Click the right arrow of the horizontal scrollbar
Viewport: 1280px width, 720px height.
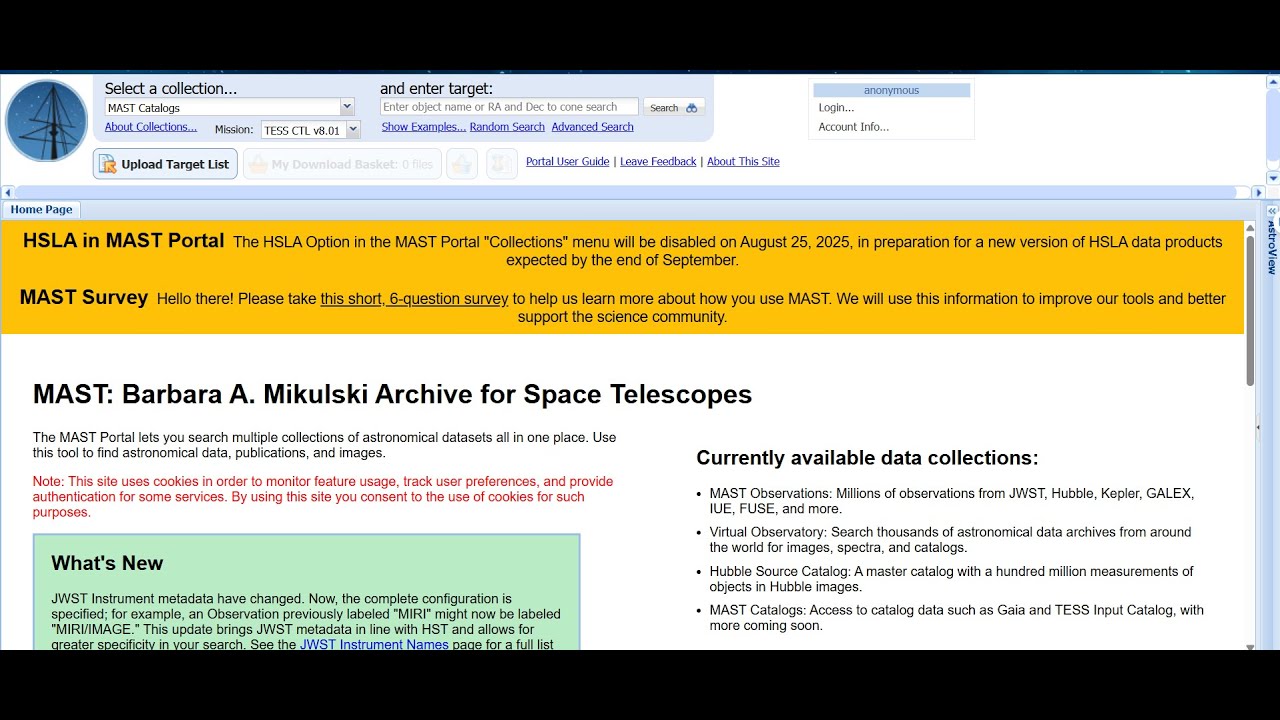pos(1258,192)
